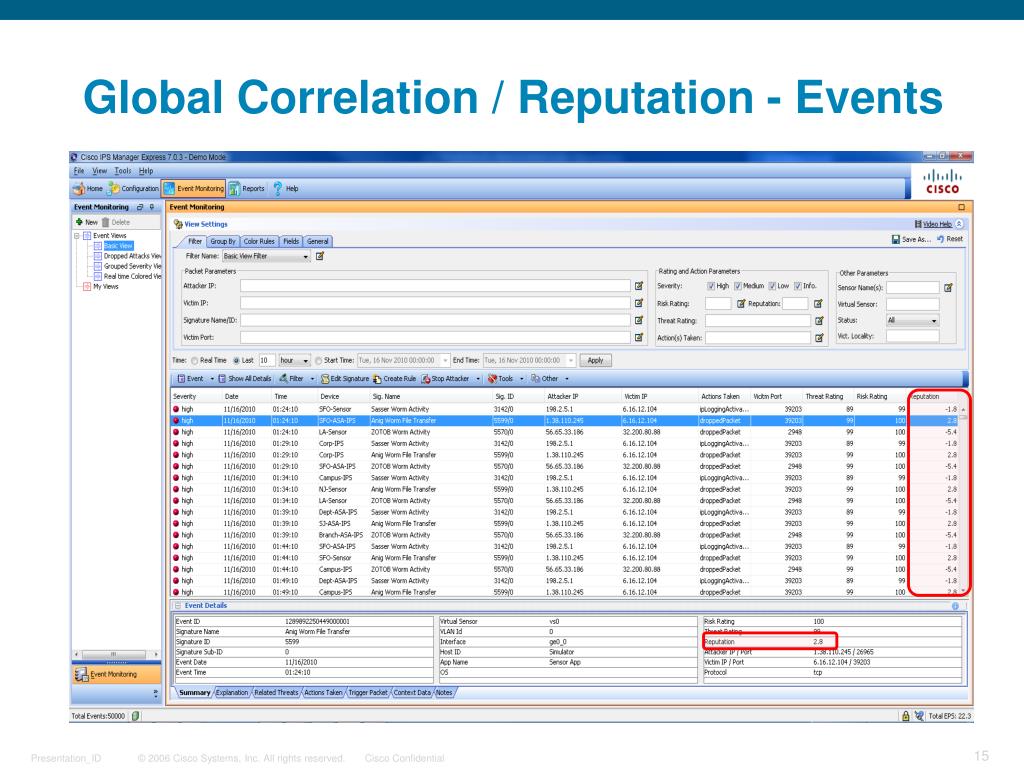The image size is (1024, 768).
Task: Collapse the Event Details section
Action: coord(178,605)
